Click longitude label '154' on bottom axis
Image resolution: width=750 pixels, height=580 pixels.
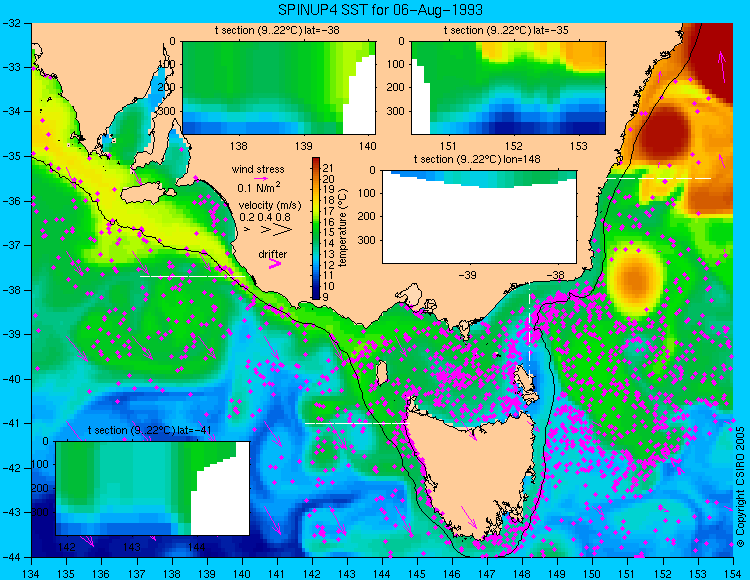[x=733, y=574]
